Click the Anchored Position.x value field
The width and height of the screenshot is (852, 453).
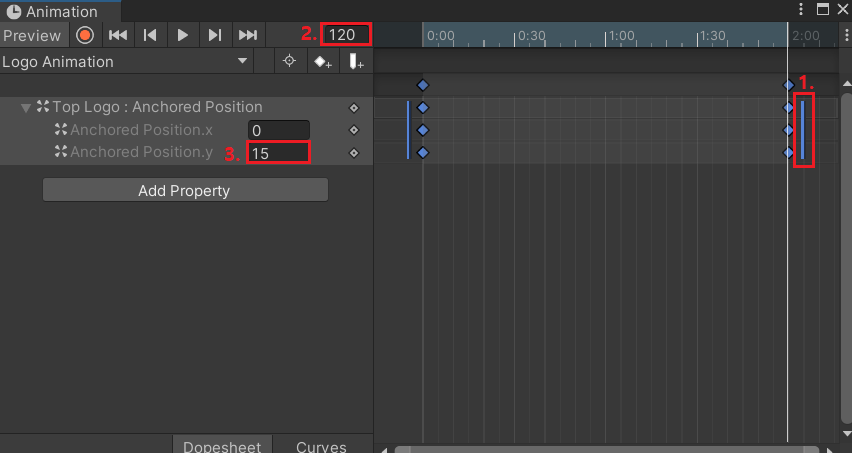click(x=279, y=130)
